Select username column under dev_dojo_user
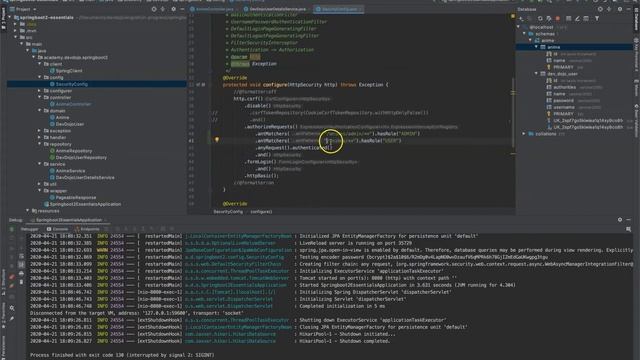Image resolution: width=640 pixels, height=360 pixels. point(564,107)
